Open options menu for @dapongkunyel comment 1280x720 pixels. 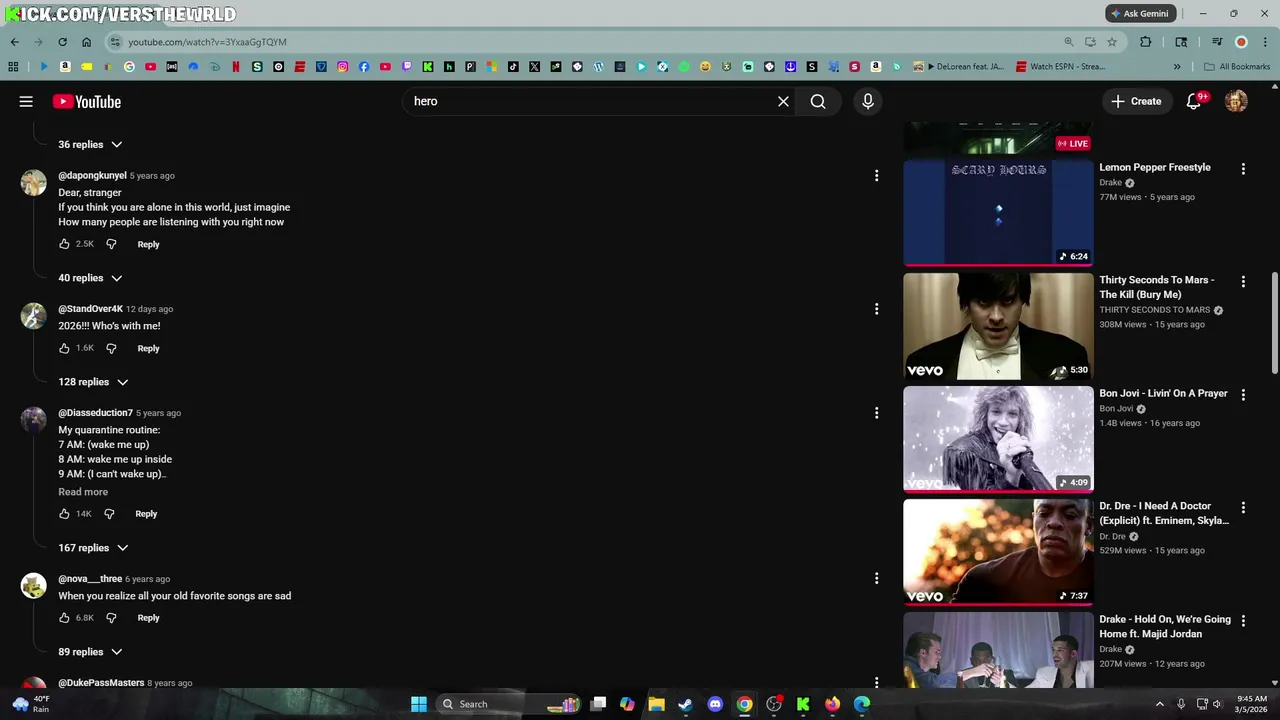coord(876,176)
